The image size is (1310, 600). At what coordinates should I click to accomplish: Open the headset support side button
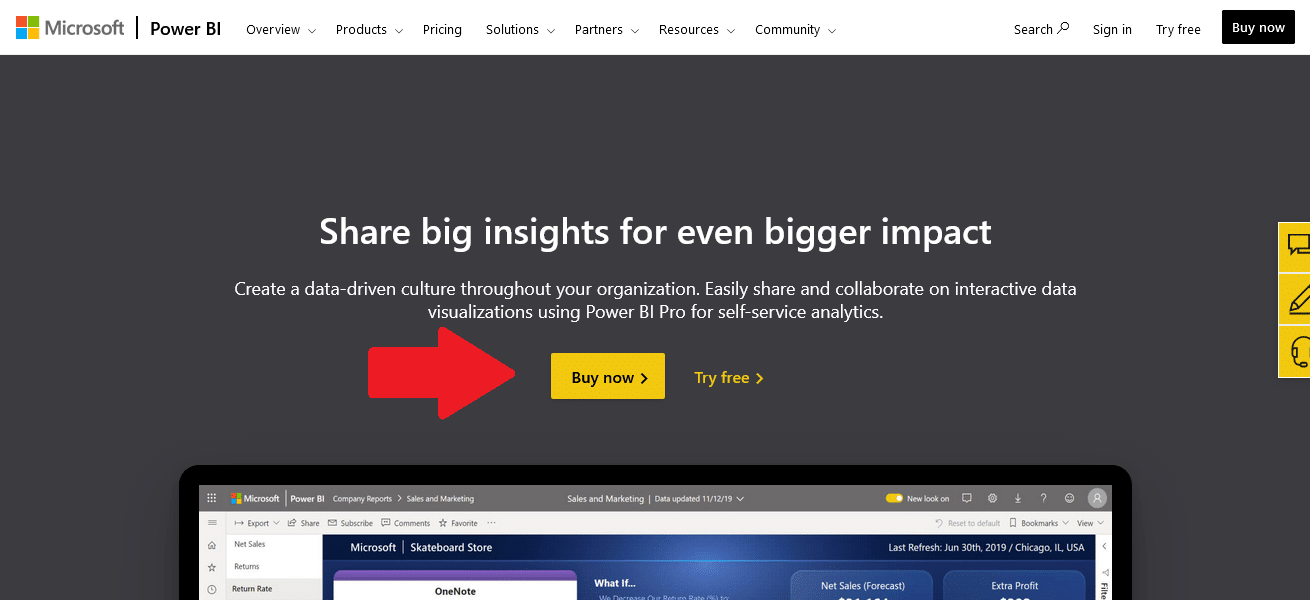coord(1296,352)
